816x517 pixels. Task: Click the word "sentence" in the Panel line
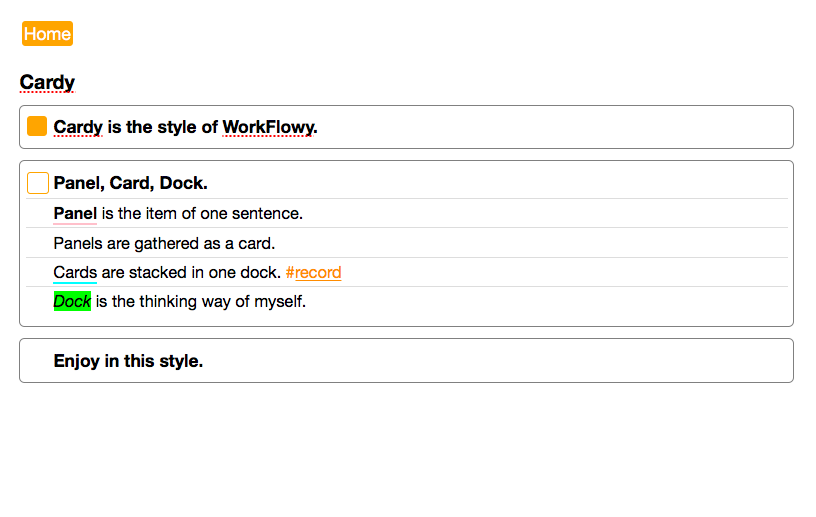pos(265,213)
